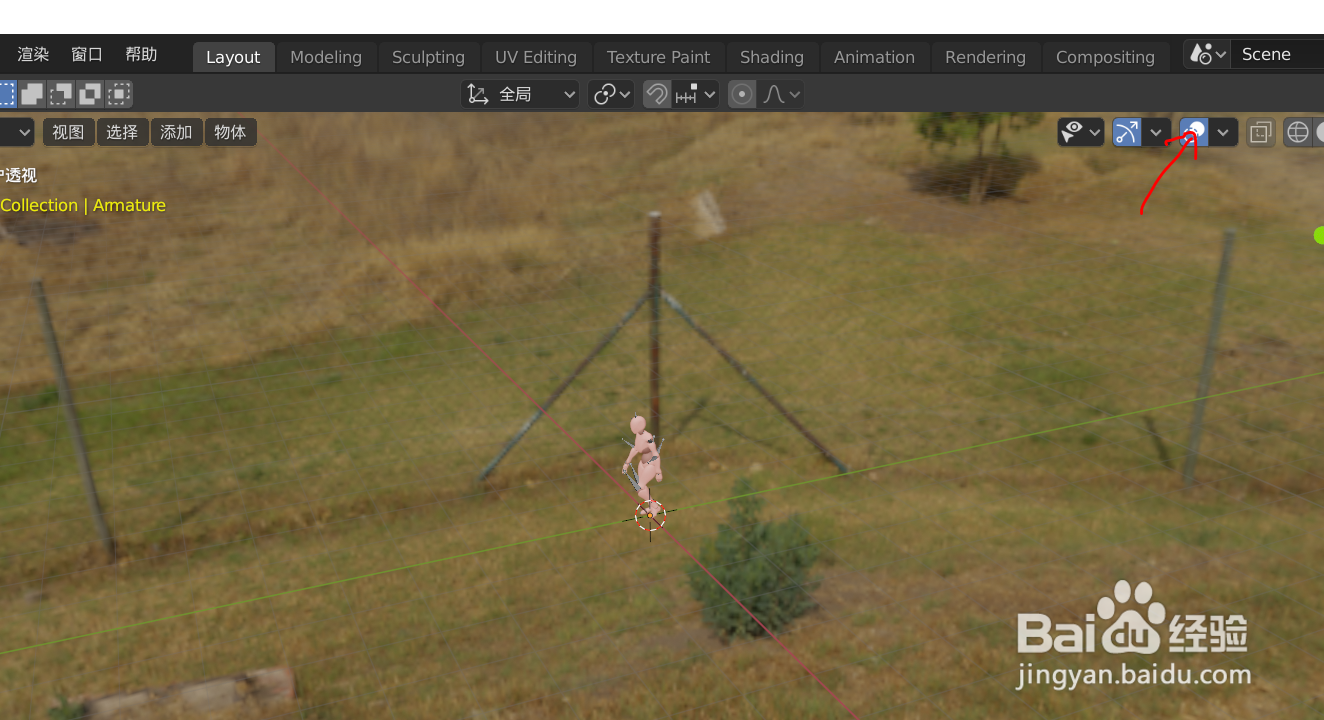The width and height of the screenshot is (1324, 720).
Task: Switch to the Layout workspace tab
Action: pyautogui.click(x=233, y=57)
